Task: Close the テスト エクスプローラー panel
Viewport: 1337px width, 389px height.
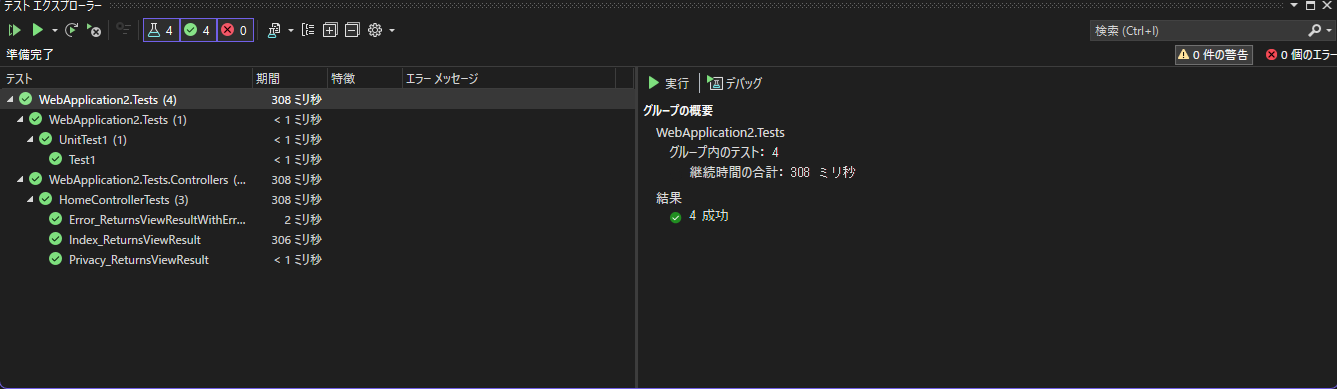Action: [1326, 5]
